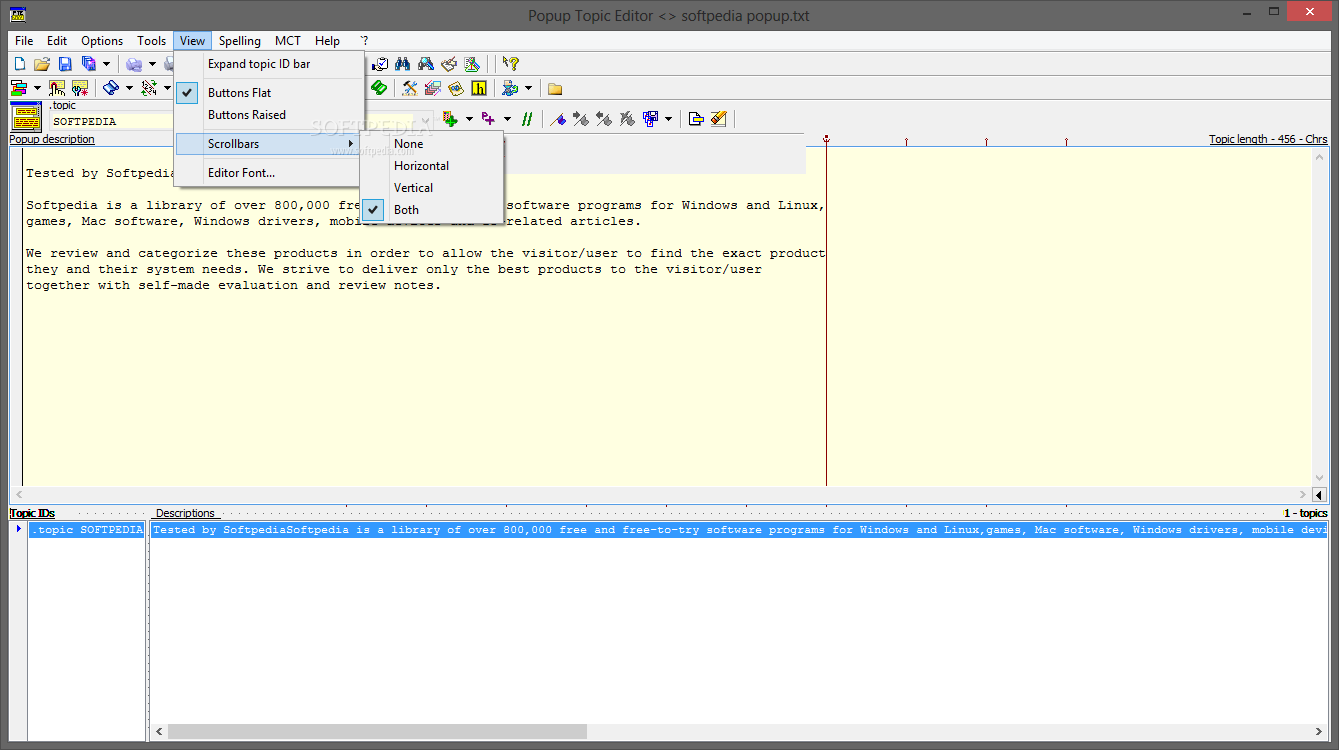Viewport: 1339px width, 750px height.
Task: Open dropdown arrow beside Print icon
Action: (x=152, y=64)
